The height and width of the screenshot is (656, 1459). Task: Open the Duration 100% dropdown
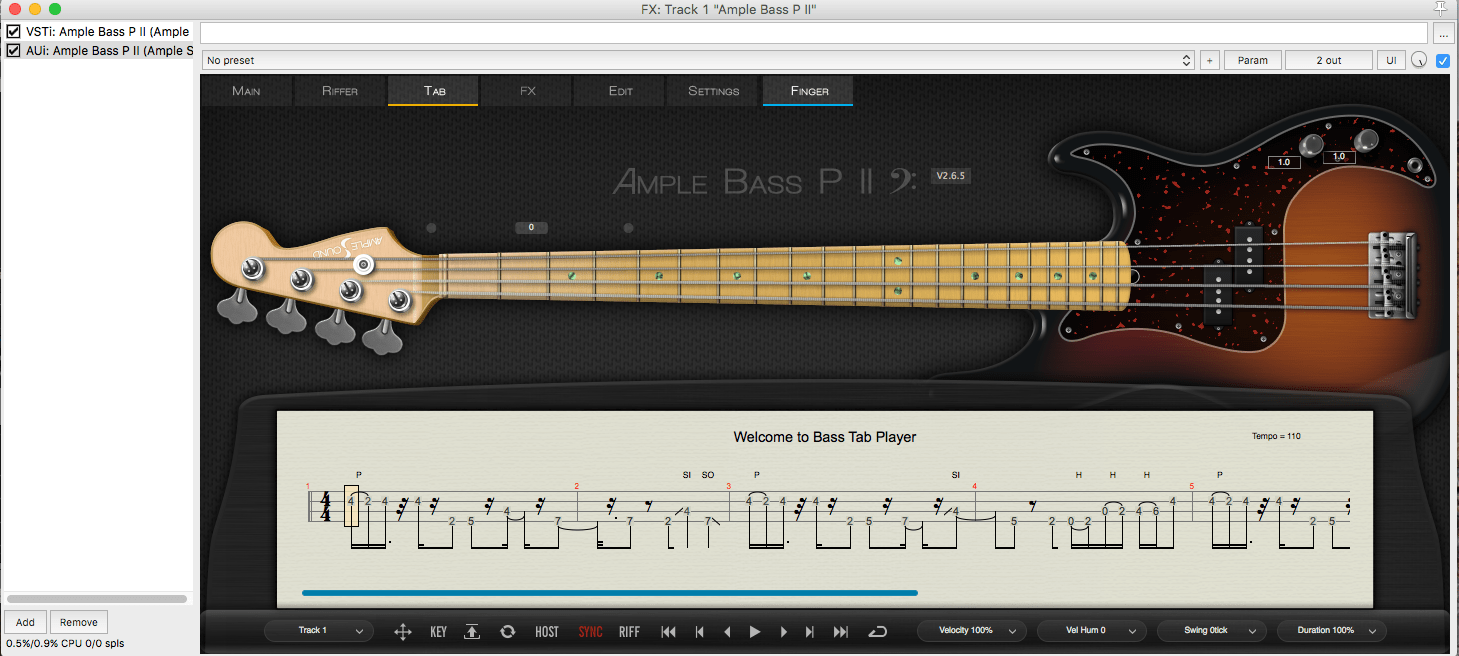[1331, 631]
